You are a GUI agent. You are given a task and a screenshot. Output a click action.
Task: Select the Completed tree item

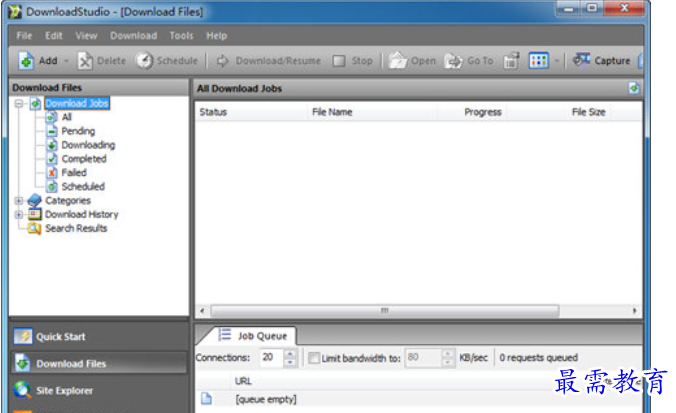(x=84, y=159)
